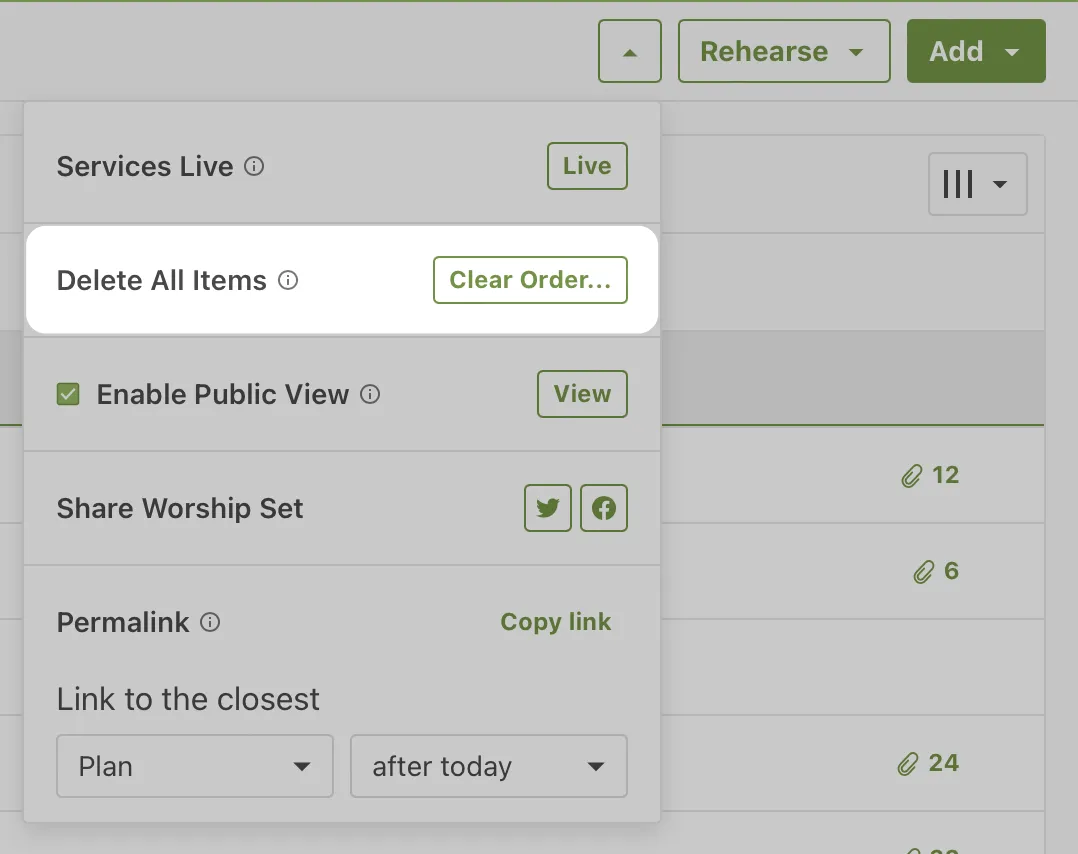Open the 'after today' dropdown
This screenshot has width=1078, height=854.
pyautogui.click(x=488, y=766)
